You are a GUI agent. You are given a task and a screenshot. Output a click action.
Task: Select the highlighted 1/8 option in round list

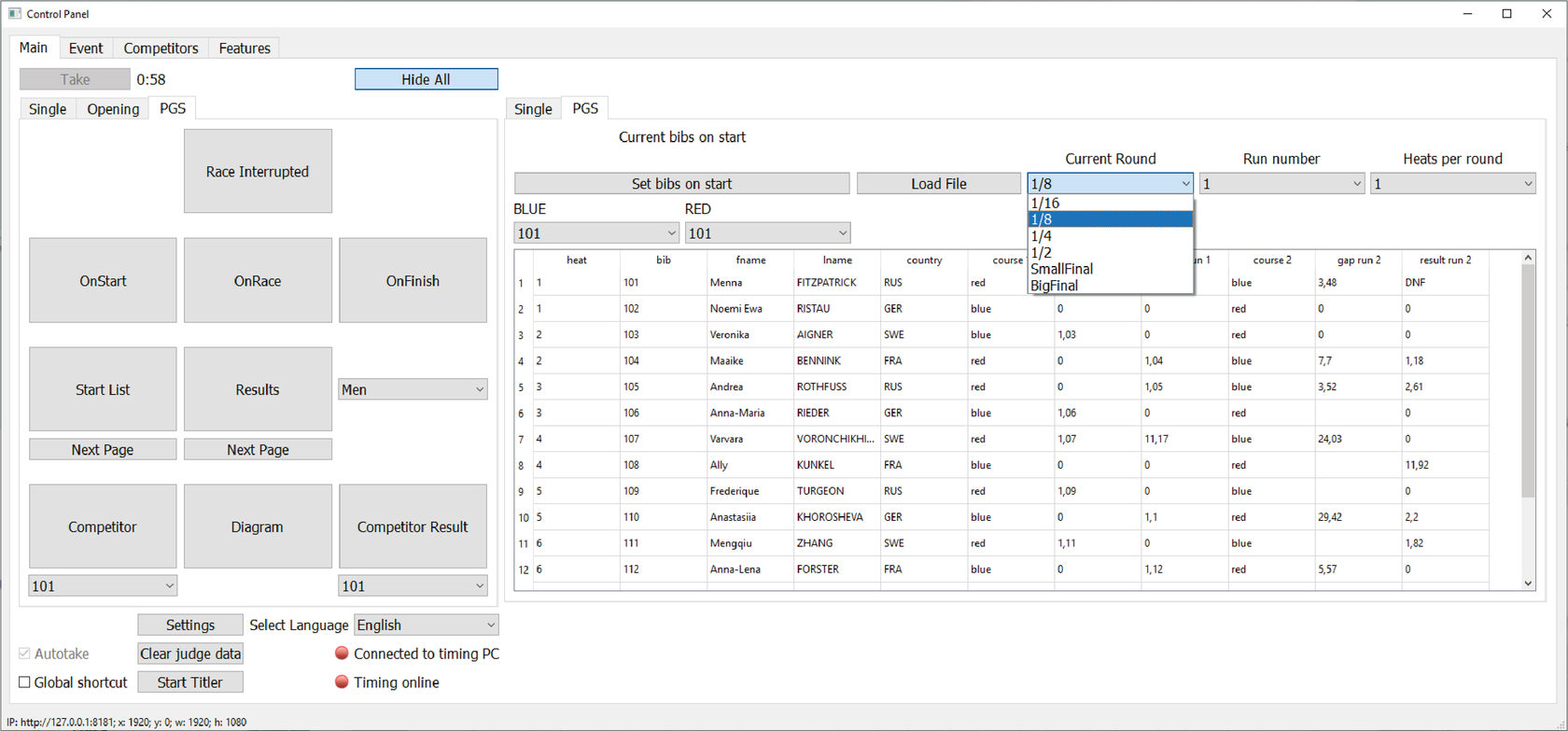click(1111, 219)
